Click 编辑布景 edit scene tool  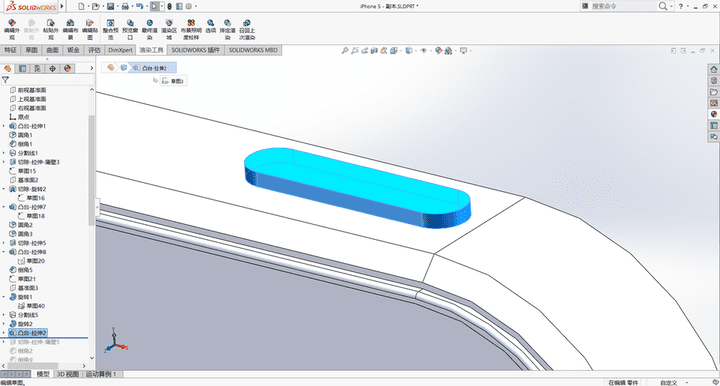[70, 29]
